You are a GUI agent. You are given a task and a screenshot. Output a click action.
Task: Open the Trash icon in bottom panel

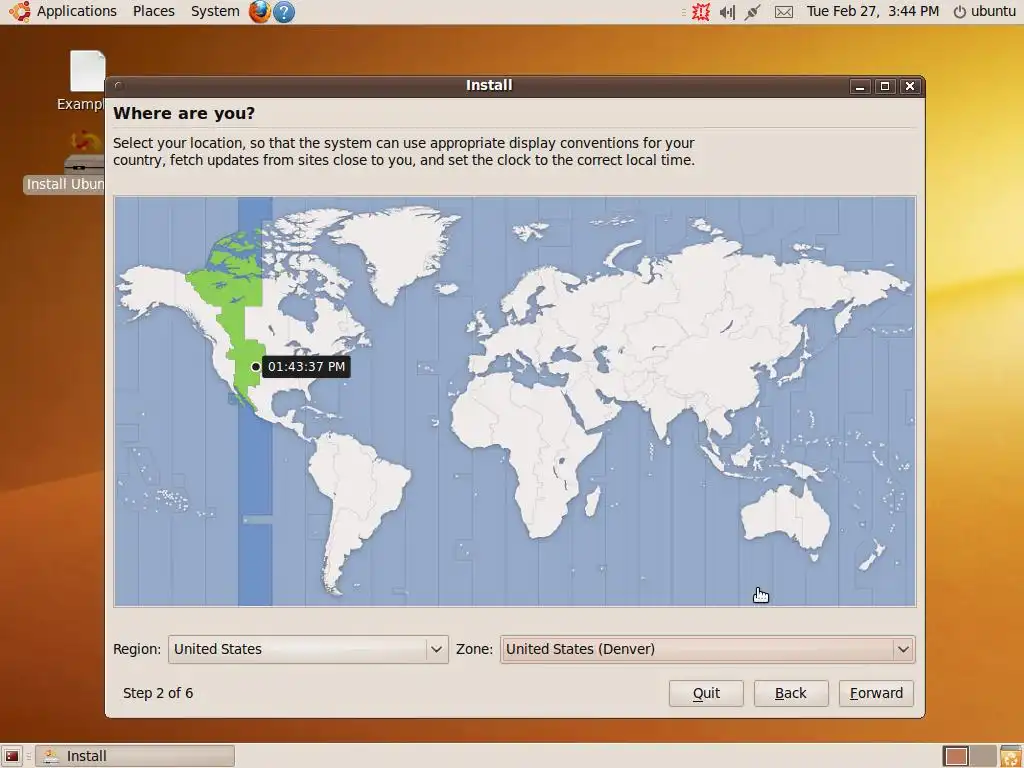(x=1011, y=756)
